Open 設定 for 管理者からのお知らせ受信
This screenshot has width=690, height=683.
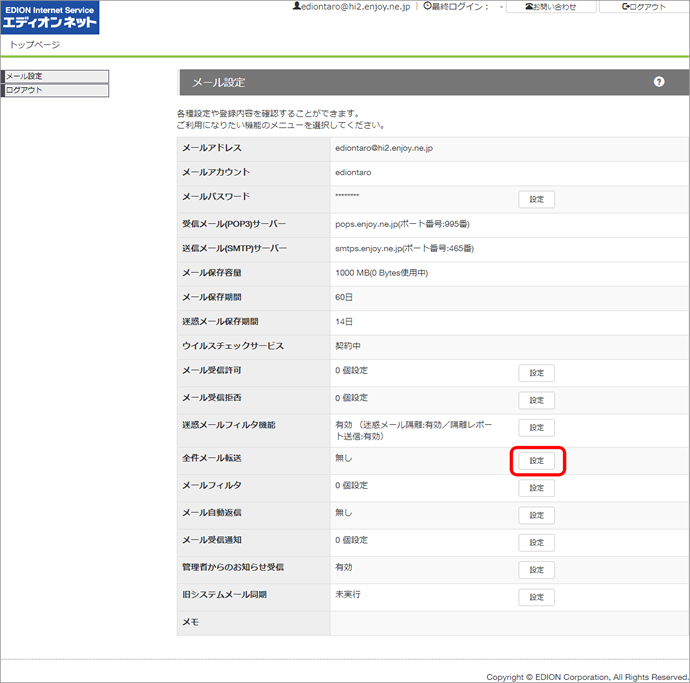point(536,570)
